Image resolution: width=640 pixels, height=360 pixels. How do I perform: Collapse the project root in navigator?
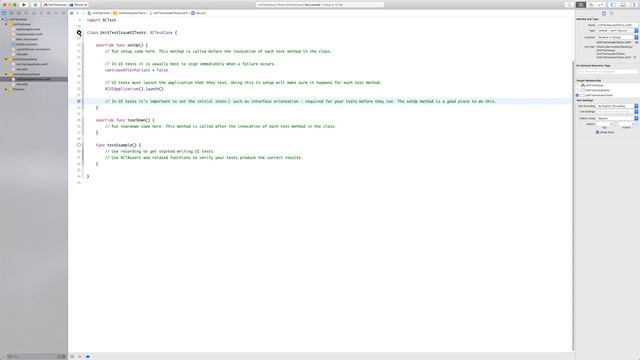2,19
